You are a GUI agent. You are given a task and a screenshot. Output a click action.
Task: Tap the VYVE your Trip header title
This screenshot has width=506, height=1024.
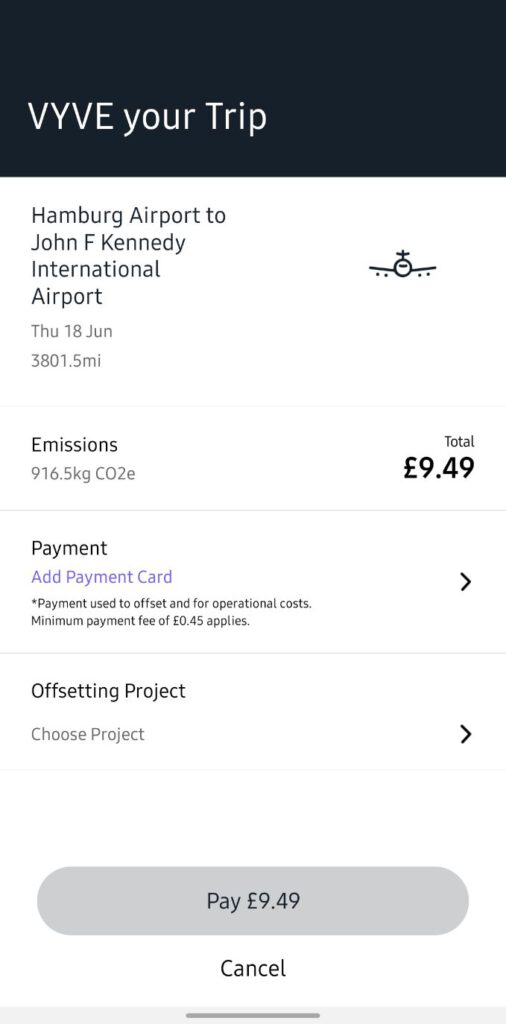click(148, 118)
